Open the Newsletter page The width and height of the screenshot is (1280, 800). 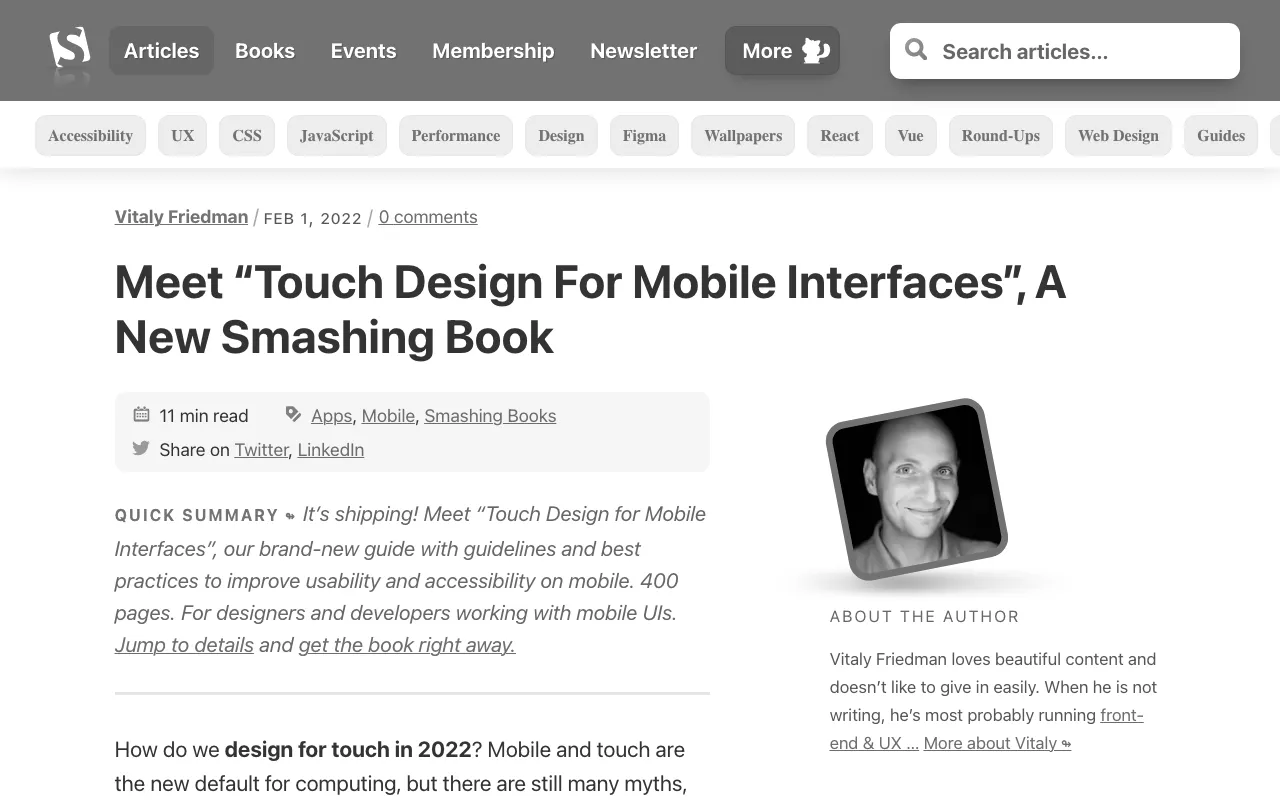pyautogui.click(x=643, y=51)
